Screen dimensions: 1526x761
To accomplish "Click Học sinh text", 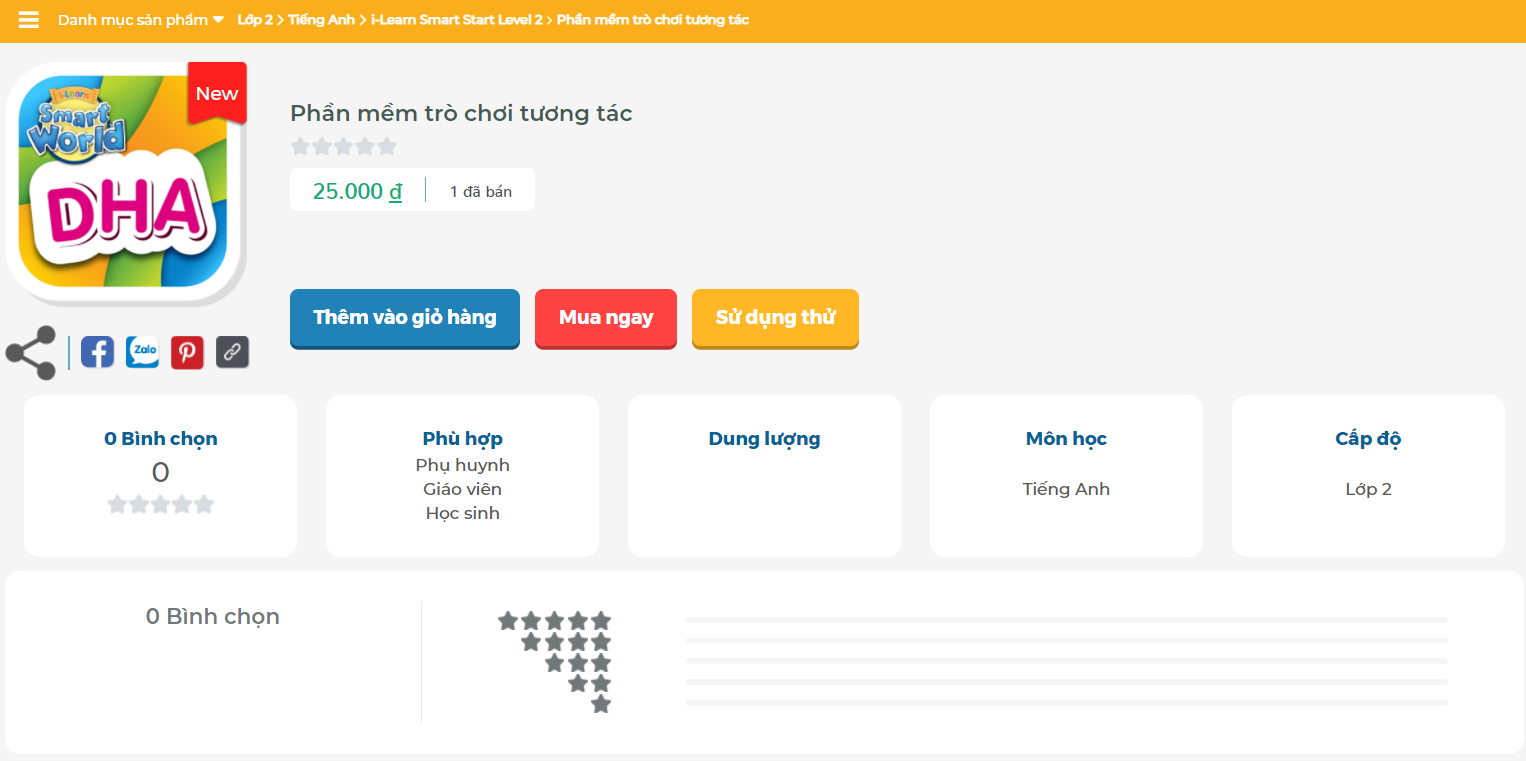I will click(463, 513).
